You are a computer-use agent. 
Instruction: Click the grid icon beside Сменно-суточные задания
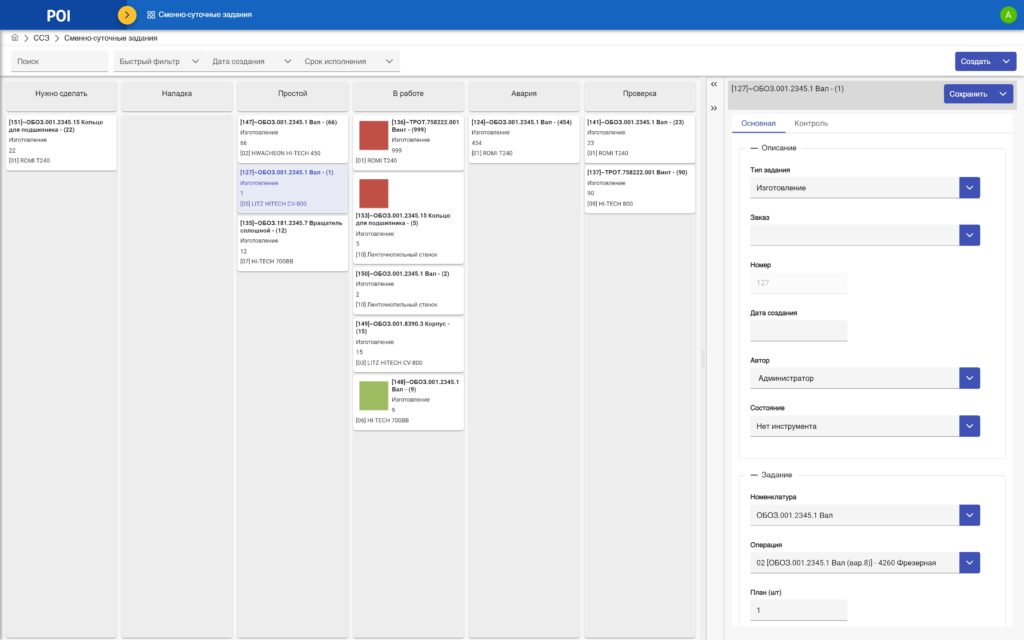151,14
